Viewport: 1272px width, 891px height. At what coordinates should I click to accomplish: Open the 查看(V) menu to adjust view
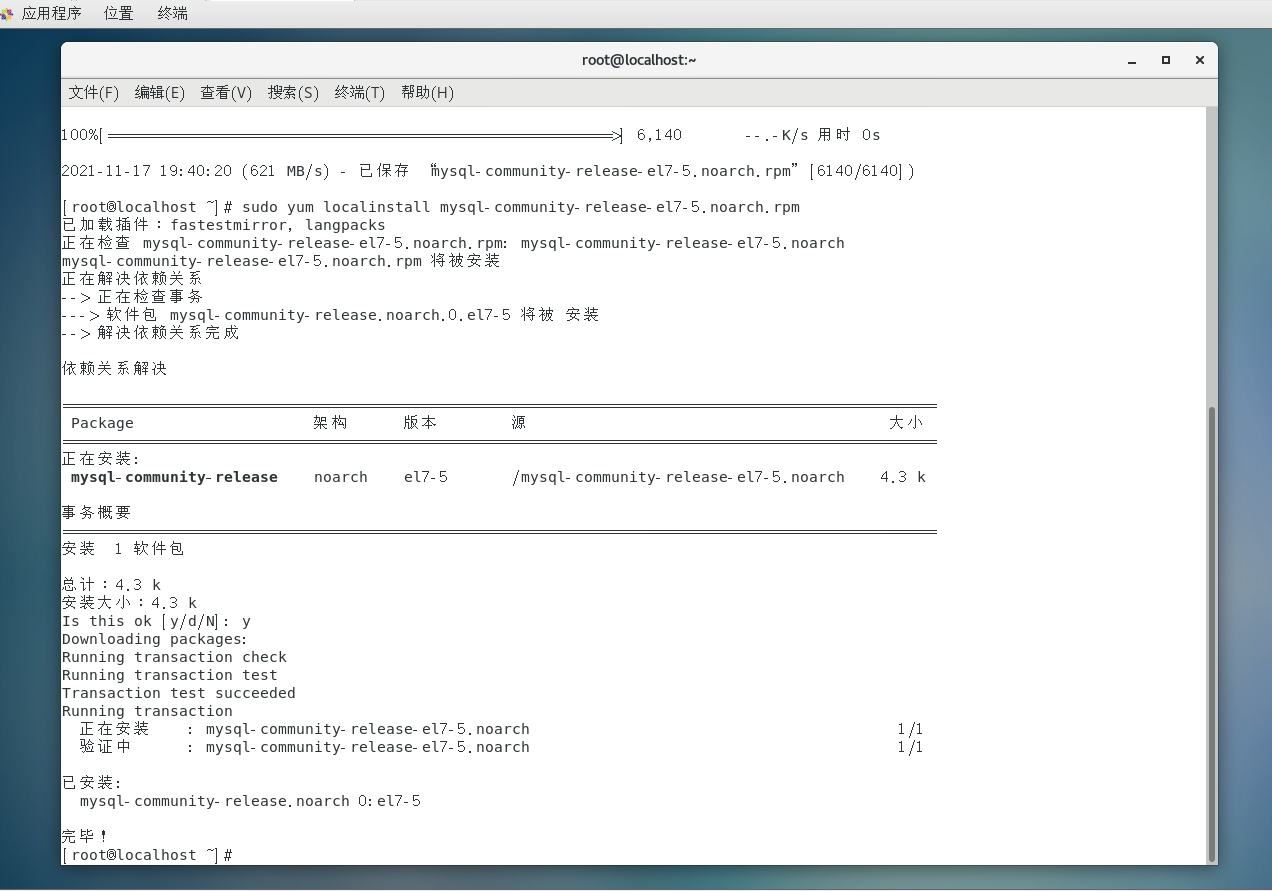226,92
